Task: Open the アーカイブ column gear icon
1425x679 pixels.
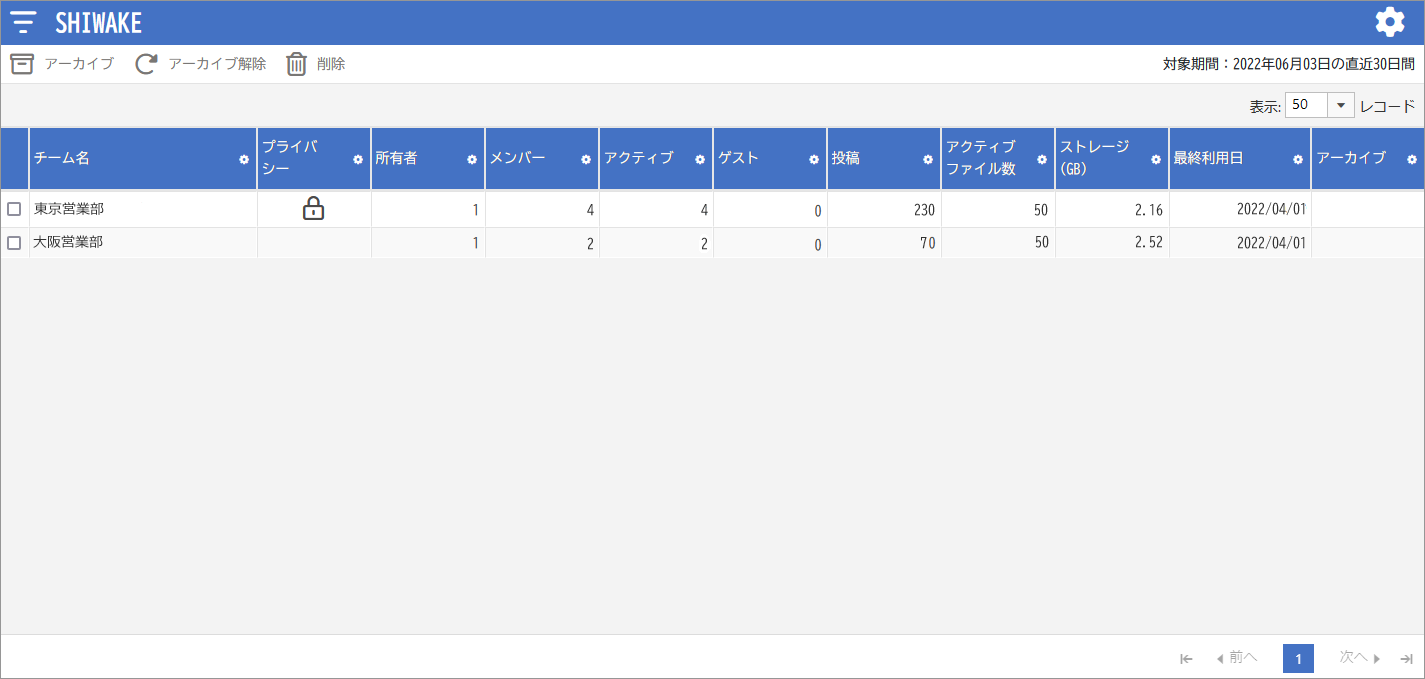Action: point(1411,158)
